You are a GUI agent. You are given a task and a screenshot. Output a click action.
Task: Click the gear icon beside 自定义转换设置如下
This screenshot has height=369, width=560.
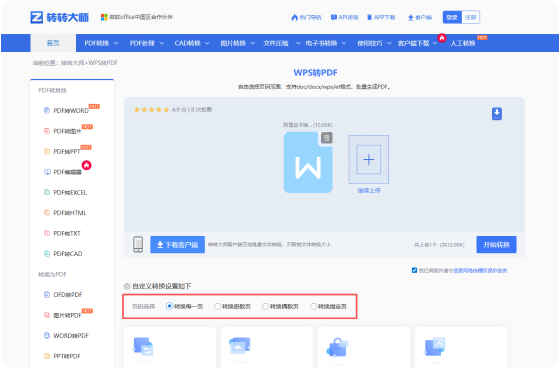coord(127,286)
